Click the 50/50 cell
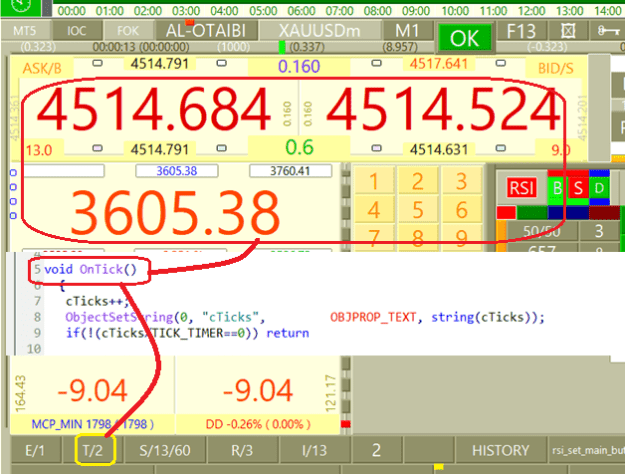The width and height of the screenshot is (625, 474). (541, 231)
